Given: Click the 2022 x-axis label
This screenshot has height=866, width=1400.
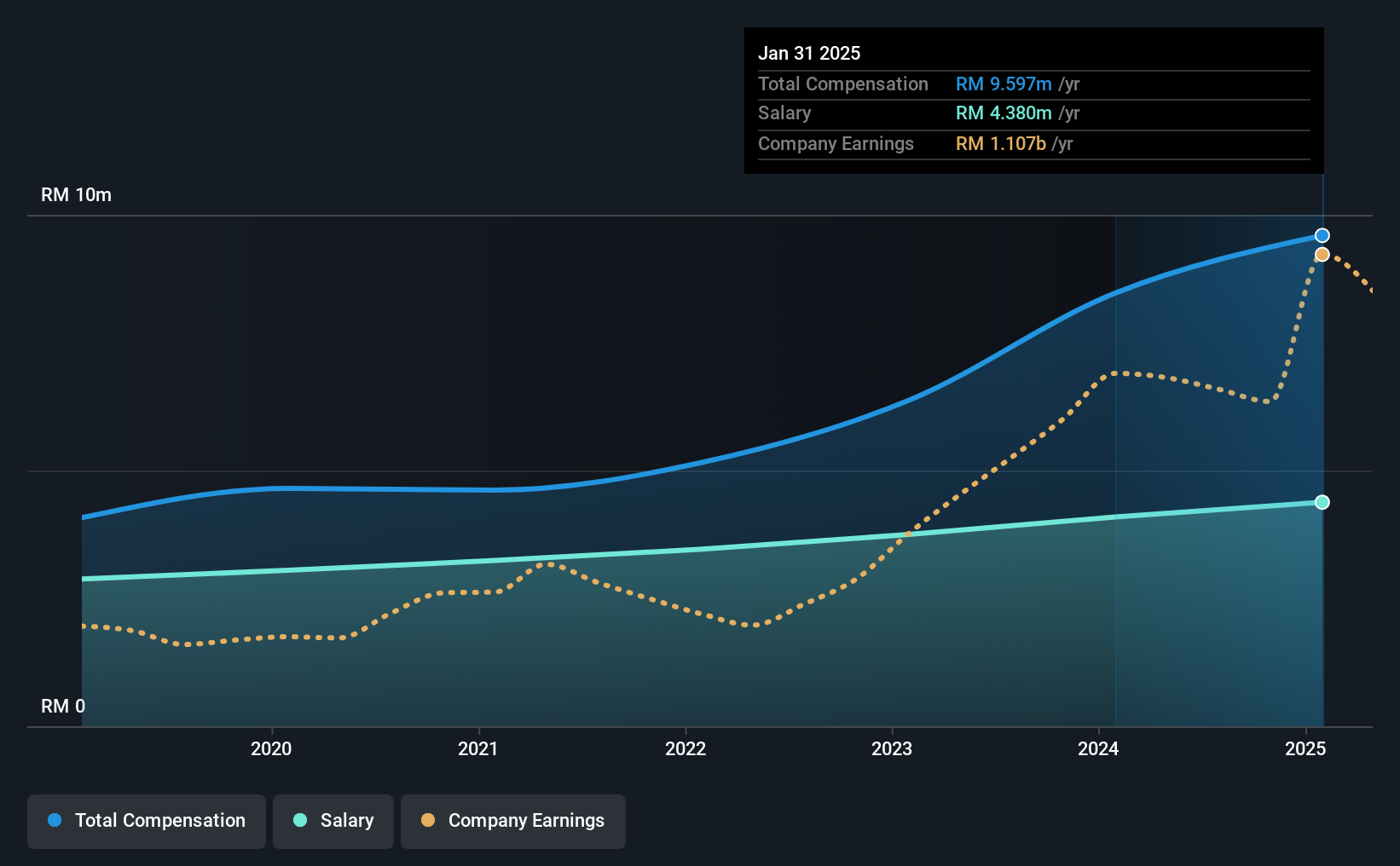Looking at the screenshot, I should (x=686, y=748).
